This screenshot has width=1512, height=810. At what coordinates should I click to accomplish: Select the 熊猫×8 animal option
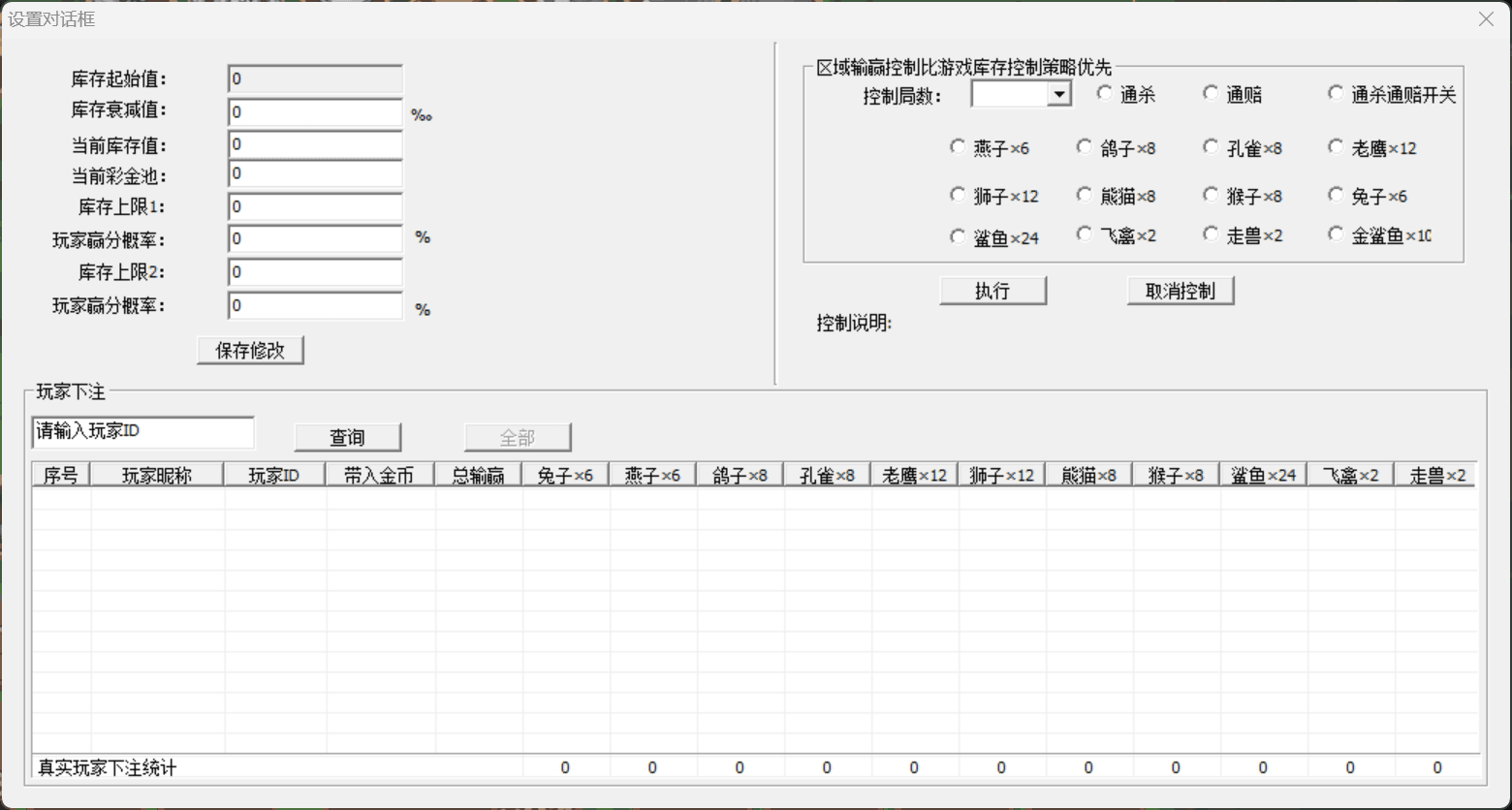[x=1084, y=194]
